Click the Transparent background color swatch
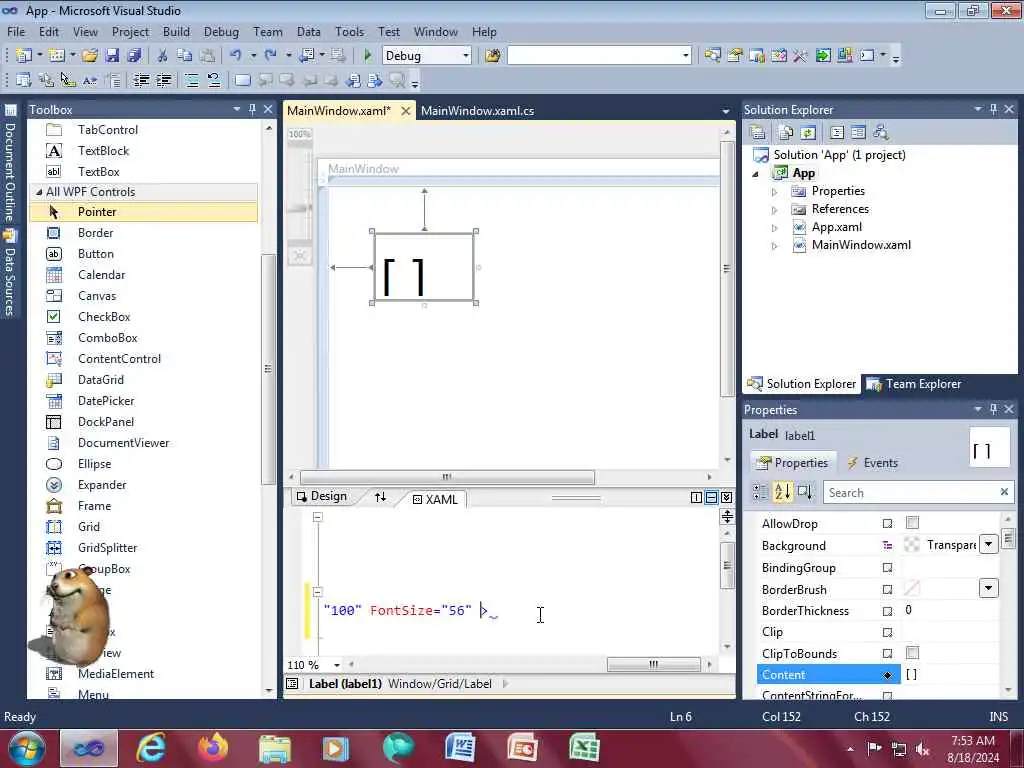 pyautogui.click(x=912, y=544)
